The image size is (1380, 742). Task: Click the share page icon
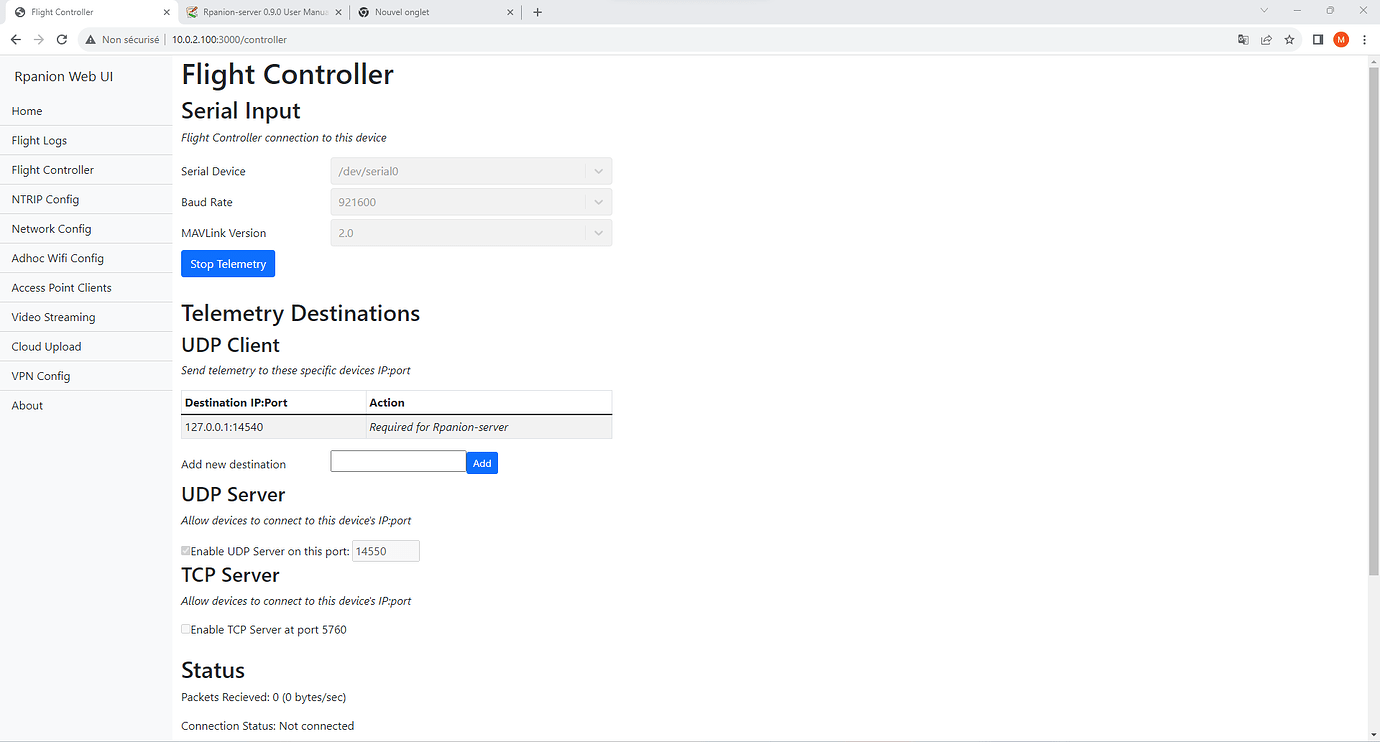click(x=1266, y=40)
